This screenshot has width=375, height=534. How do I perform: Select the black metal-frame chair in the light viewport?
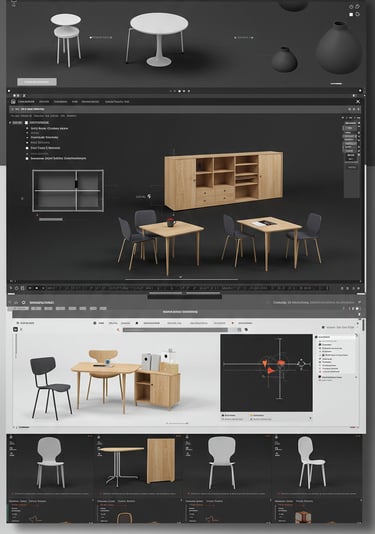tap(51, 388)
